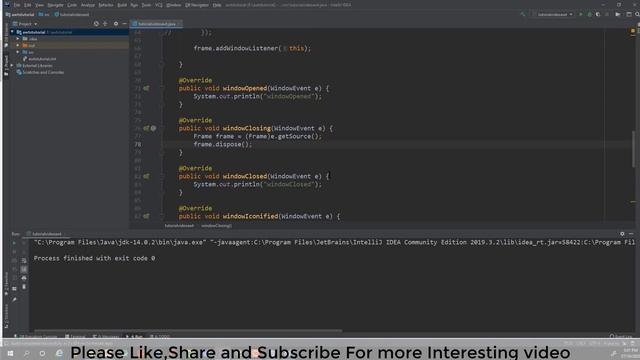Click the Search Everywhere magnifier icon
This screenshot has width=640, height=360.
[x=637, y=14]
